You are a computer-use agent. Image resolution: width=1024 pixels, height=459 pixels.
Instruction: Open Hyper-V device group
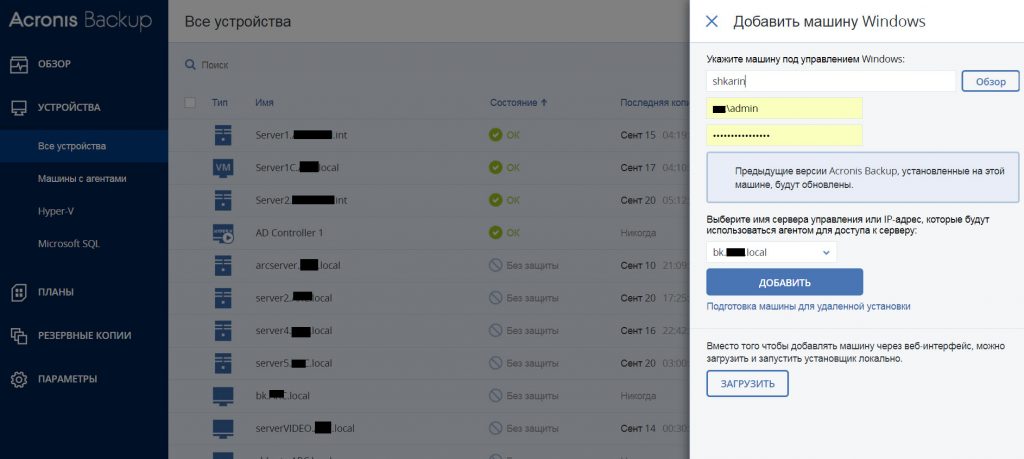tap(56, 211)
